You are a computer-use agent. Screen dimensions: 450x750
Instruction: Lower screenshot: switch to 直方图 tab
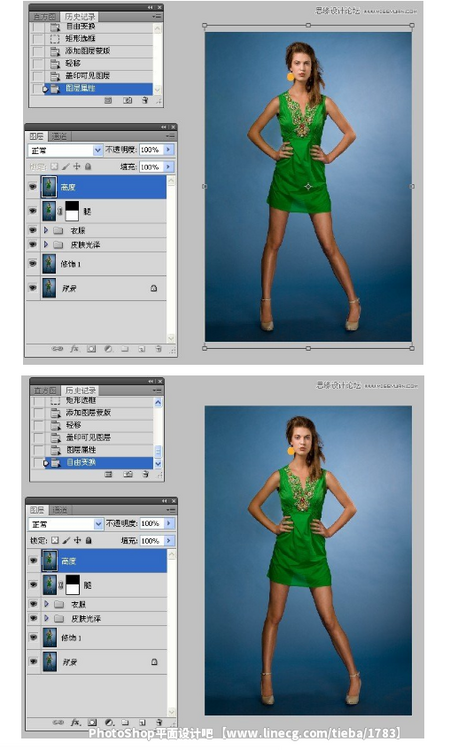(x=44, y=390)
